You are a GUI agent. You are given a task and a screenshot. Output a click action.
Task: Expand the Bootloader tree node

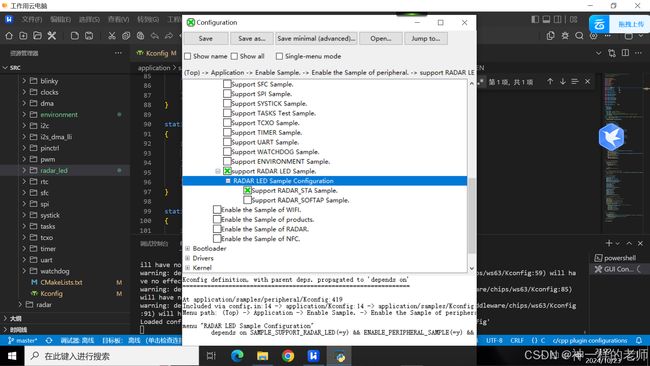[187, 249]
